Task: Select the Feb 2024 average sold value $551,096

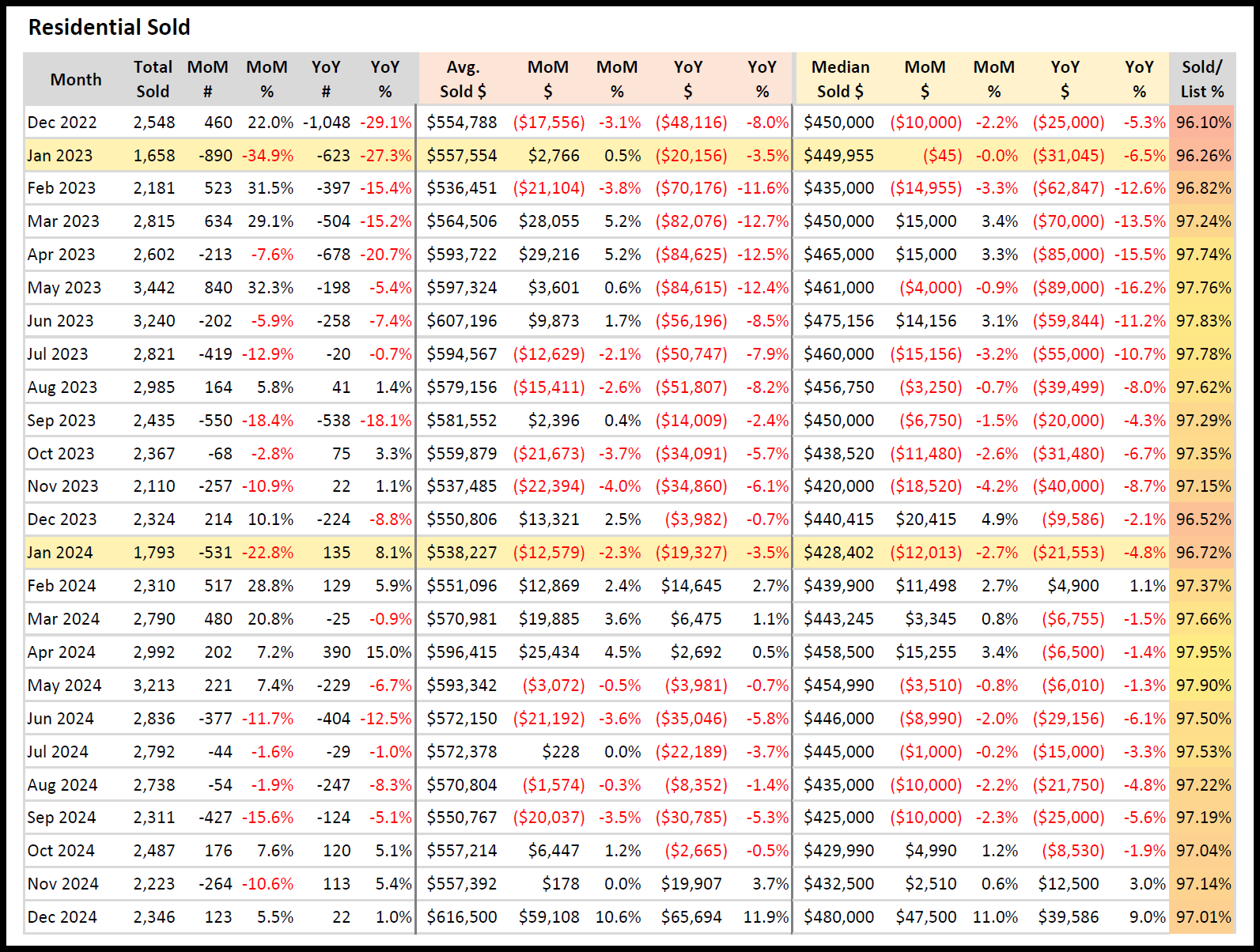Action: (462, 586)
